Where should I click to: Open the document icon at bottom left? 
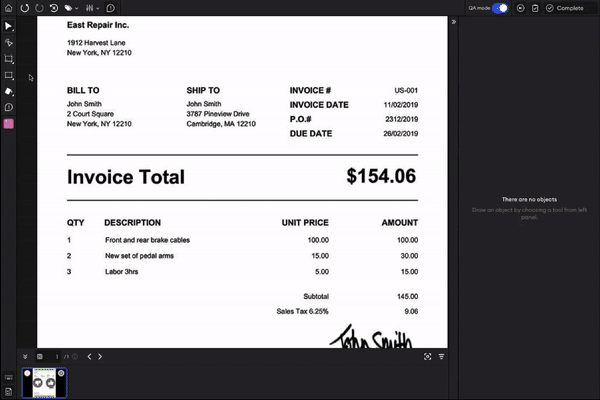8,392
